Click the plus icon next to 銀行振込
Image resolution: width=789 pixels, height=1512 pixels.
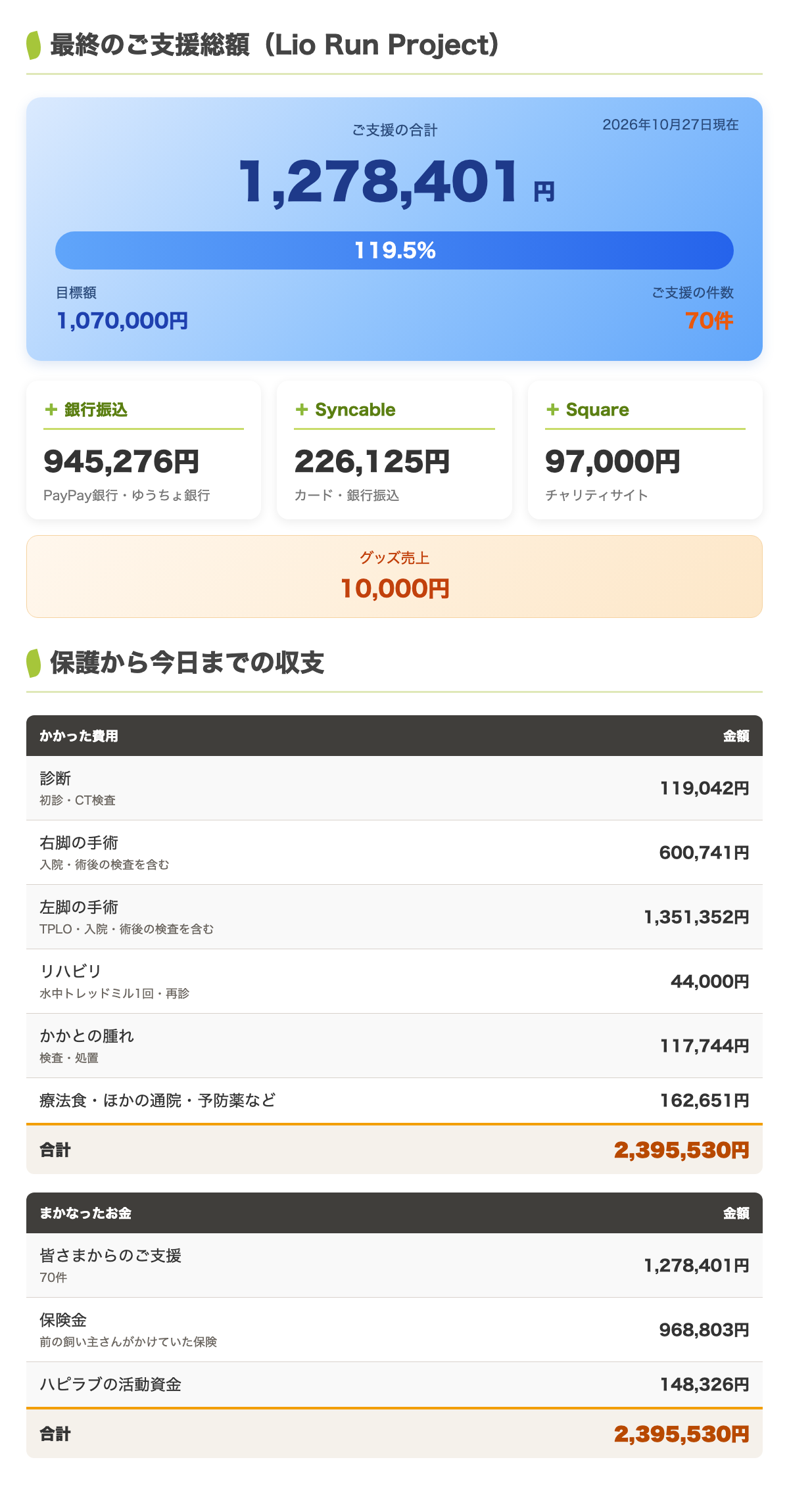point(51,410)
